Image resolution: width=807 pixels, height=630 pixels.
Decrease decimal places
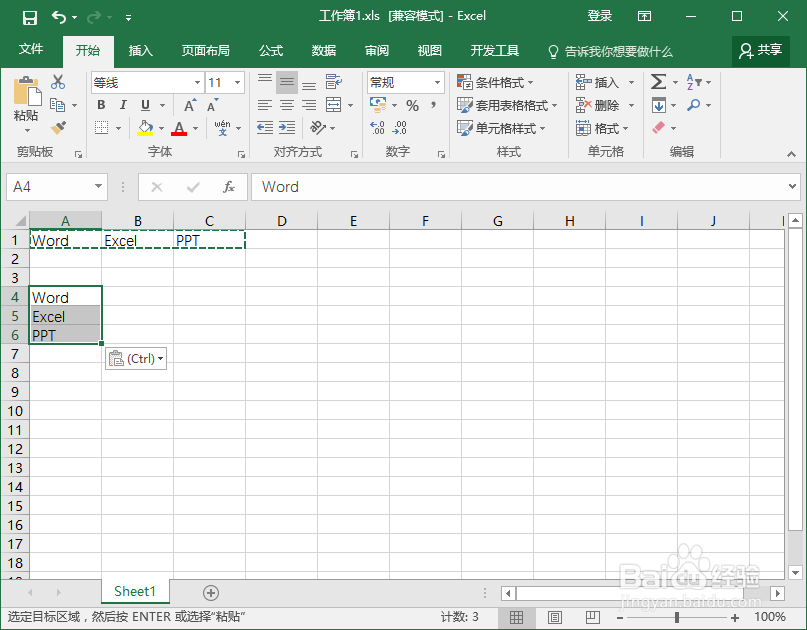click(400, 128)
